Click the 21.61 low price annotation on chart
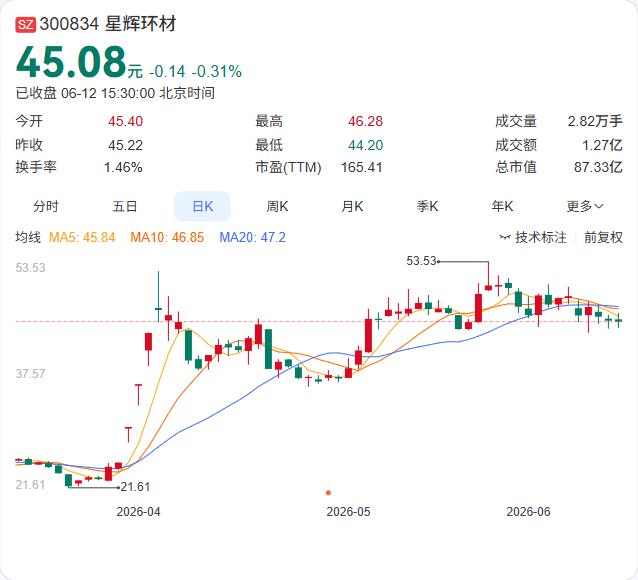This screenshot has width=638, height=580. click(135, 486)
